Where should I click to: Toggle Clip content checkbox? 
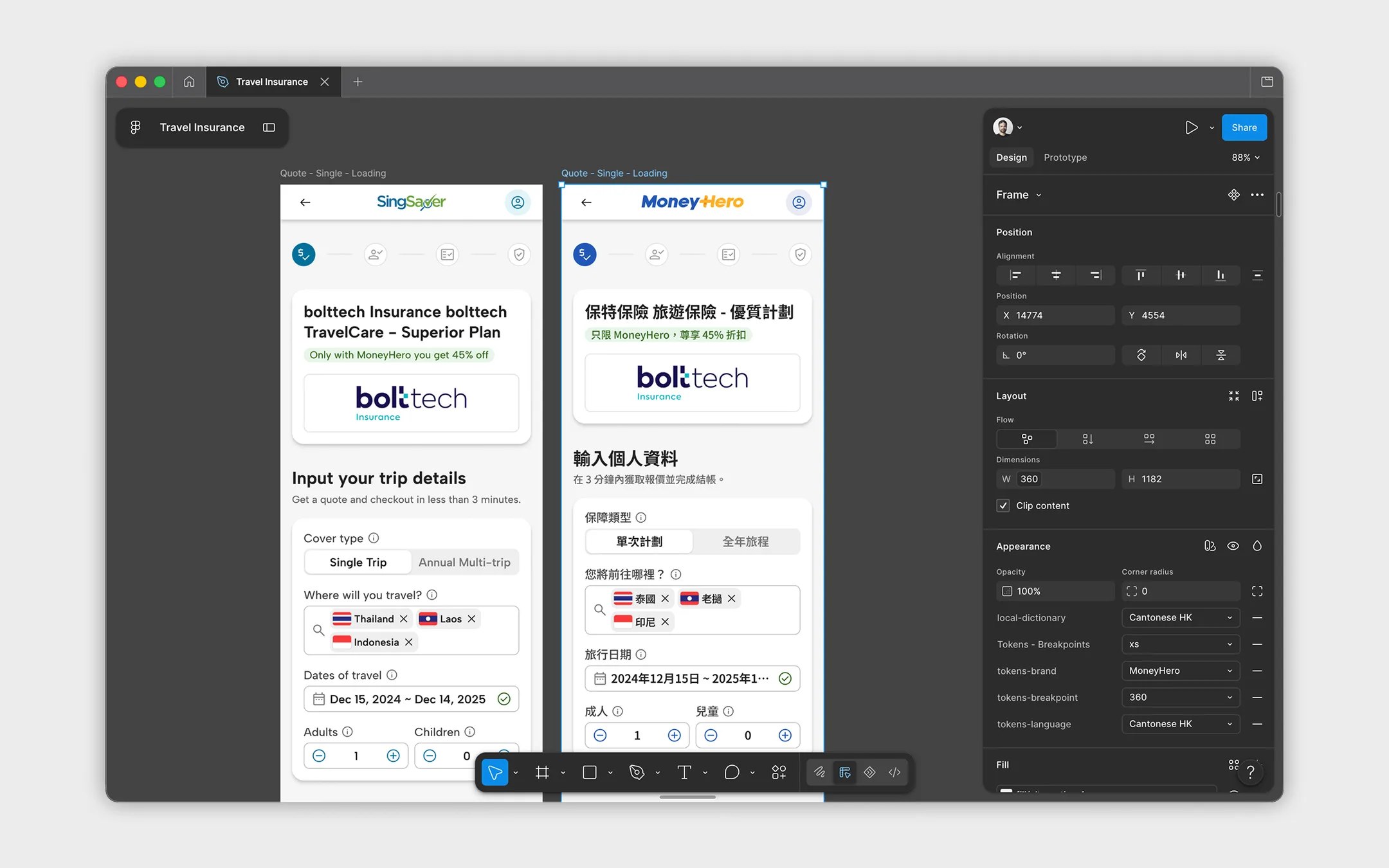[1003, 505]
